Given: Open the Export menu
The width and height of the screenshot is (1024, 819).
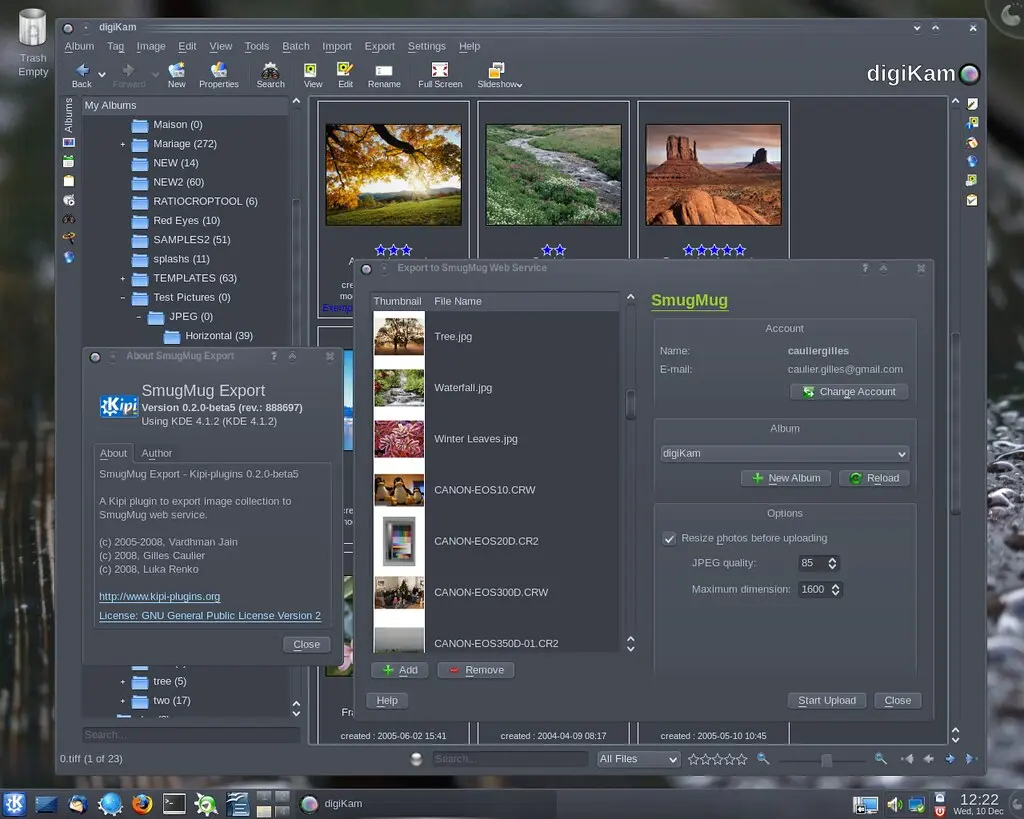Looking at the screenshot, I should point(379,46).
